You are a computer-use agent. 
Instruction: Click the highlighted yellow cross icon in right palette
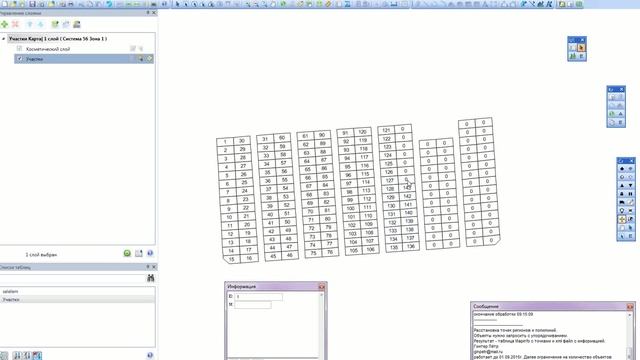pyautogui.click(x=622, y=219)
